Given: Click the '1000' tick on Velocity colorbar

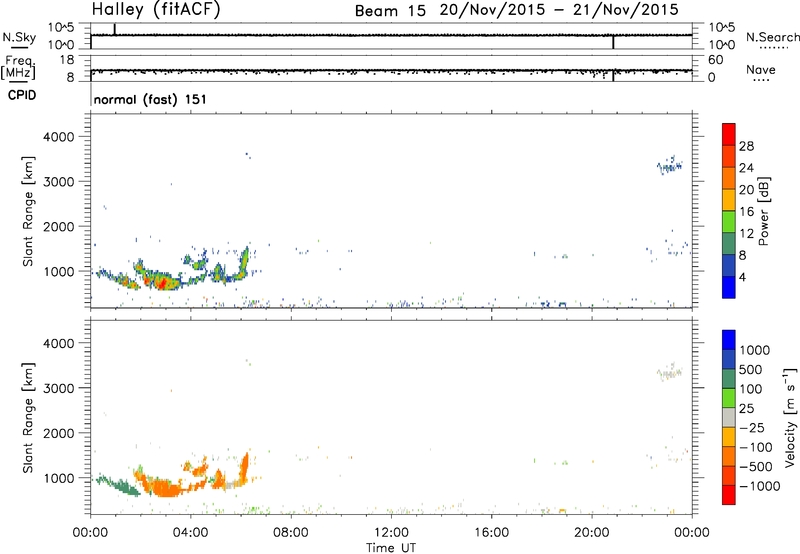Looking at the screenshot, I should [755, 350].
